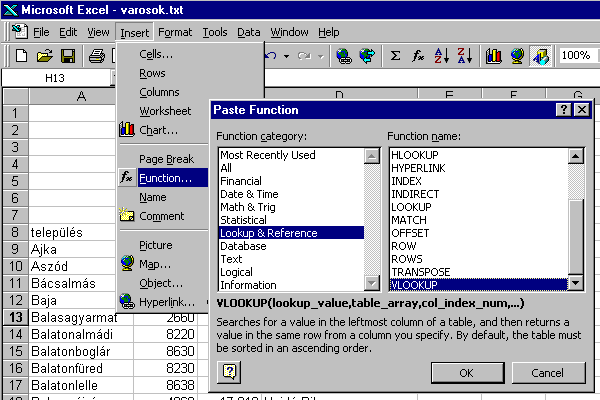Click the Undo arrow icon
The width and height of the screenshot is (600, 400).
pos(271,56)
